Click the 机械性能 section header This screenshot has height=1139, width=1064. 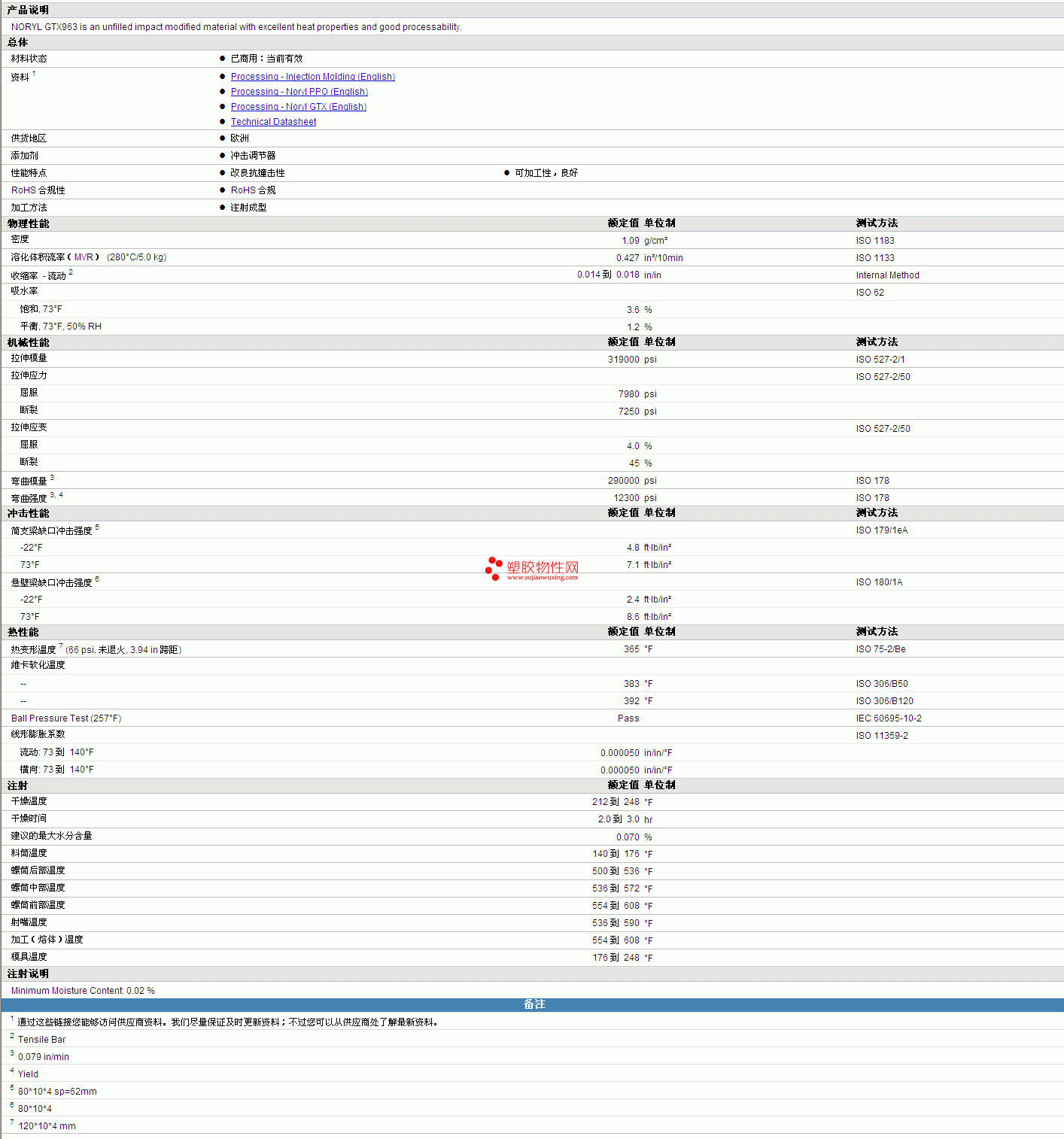(x=29, y=342)
